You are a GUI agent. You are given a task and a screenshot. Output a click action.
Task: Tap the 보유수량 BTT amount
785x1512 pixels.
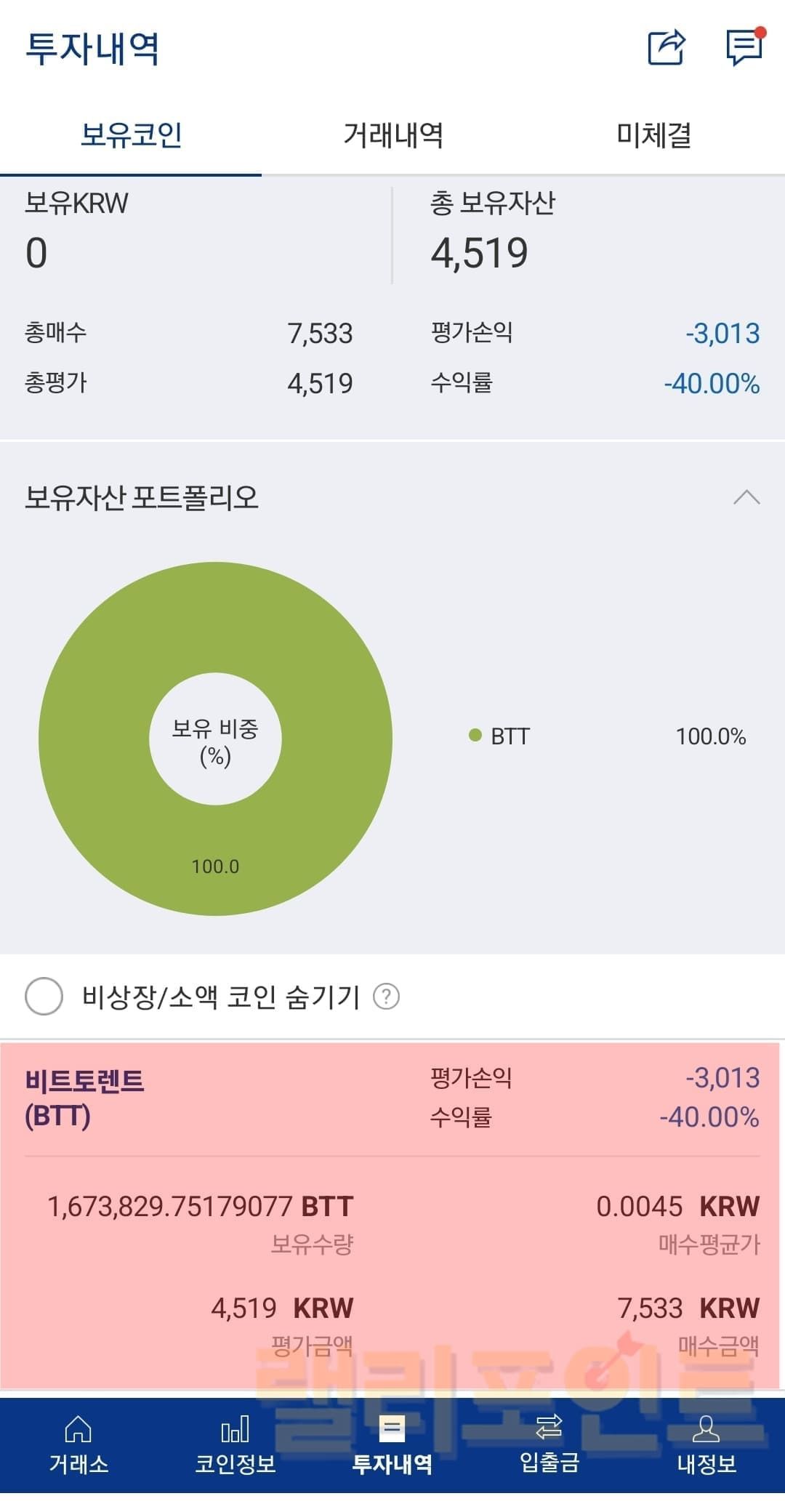pyautogui.click(x=200, y=1207)
